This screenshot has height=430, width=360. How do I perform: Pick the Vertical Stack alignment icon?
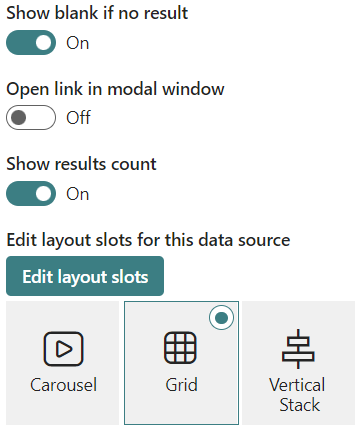[x=298, y=349]
